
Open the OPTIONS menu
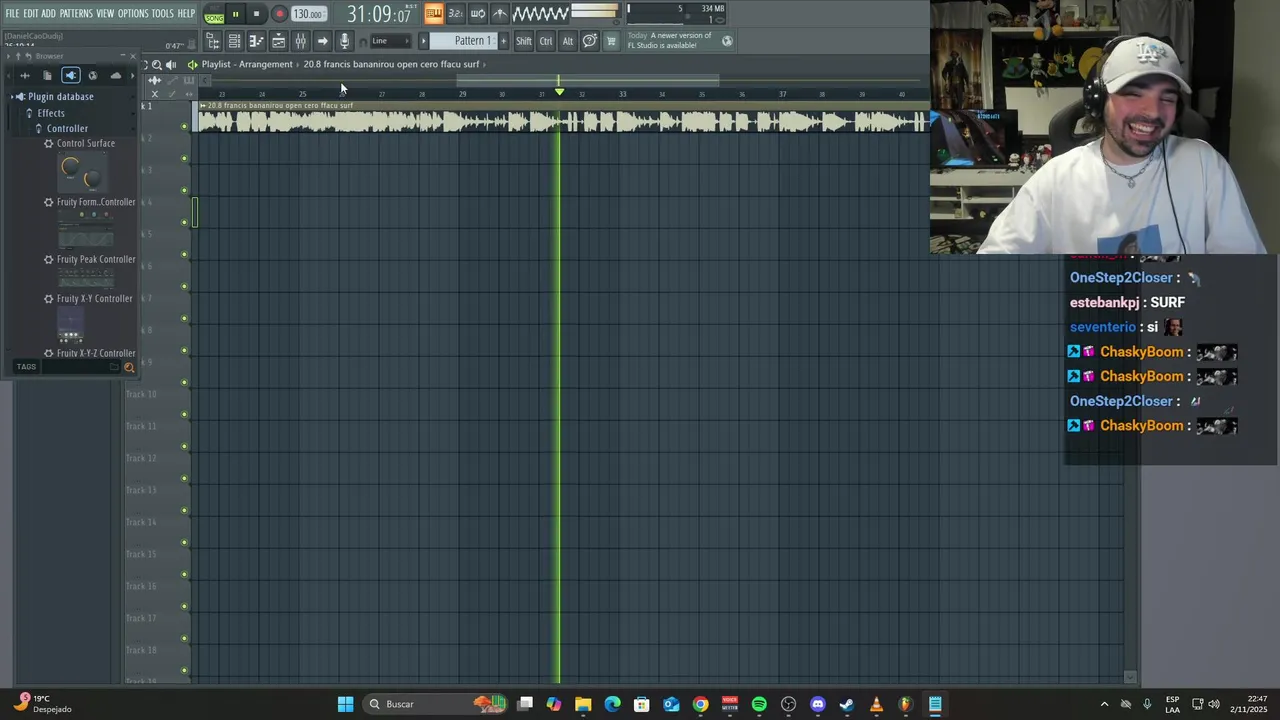click(x=133, y=14)
